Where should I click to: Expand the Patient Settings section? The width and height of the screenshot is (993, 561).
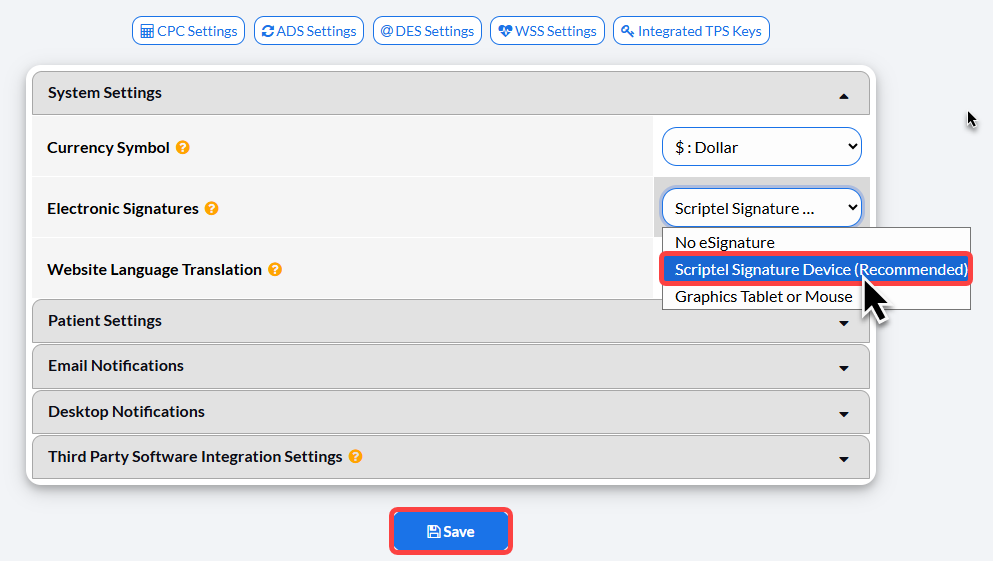[x=450, y=321]
